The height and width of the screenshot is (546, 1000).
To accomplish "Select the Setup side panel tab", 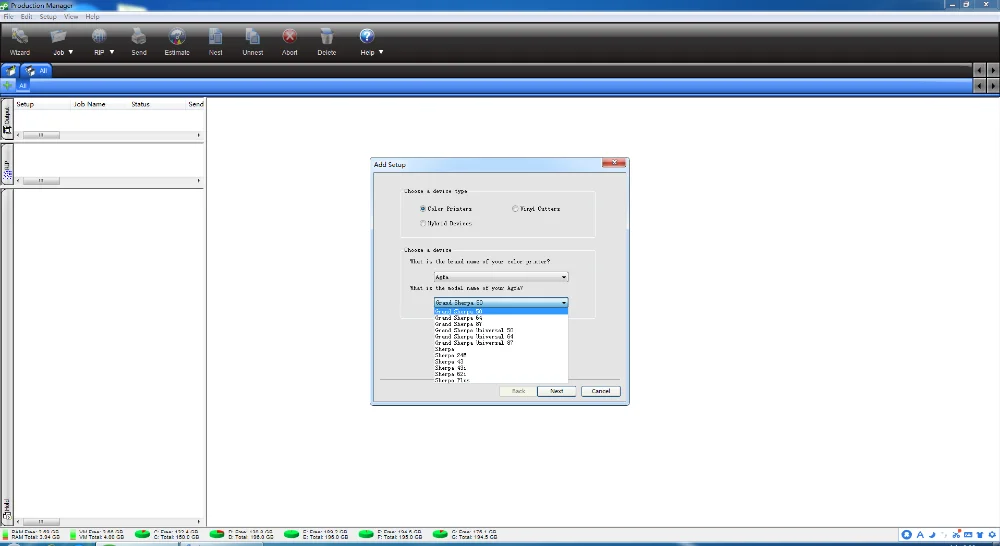I will click(x=7, y=165).
